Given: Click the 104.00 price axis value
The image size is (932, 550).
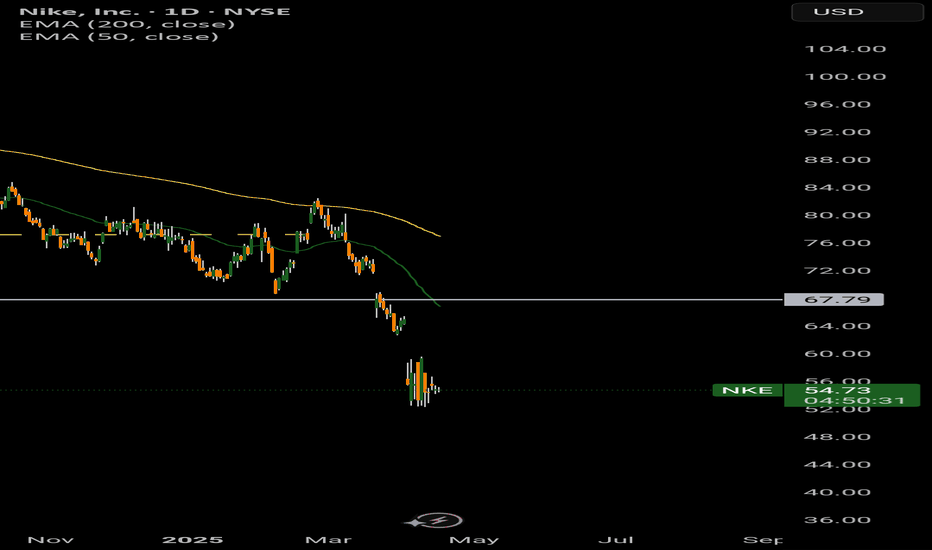Looking at the screenshot, I should 845,49.
